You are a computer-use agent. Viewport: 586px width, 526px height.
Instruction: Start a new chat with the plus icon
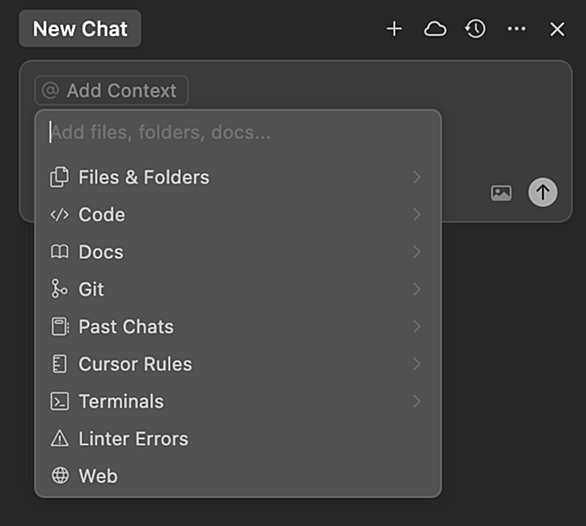pos(394,29)
